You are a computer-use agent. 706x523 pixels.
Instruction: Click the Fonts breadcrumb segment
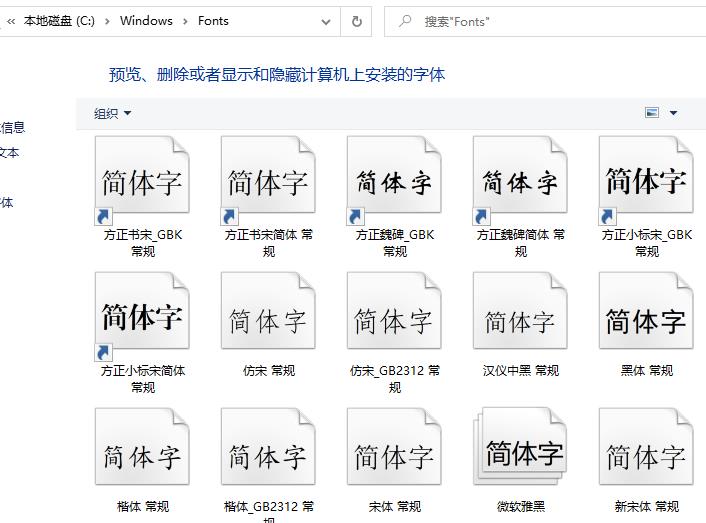pos(213,21)
